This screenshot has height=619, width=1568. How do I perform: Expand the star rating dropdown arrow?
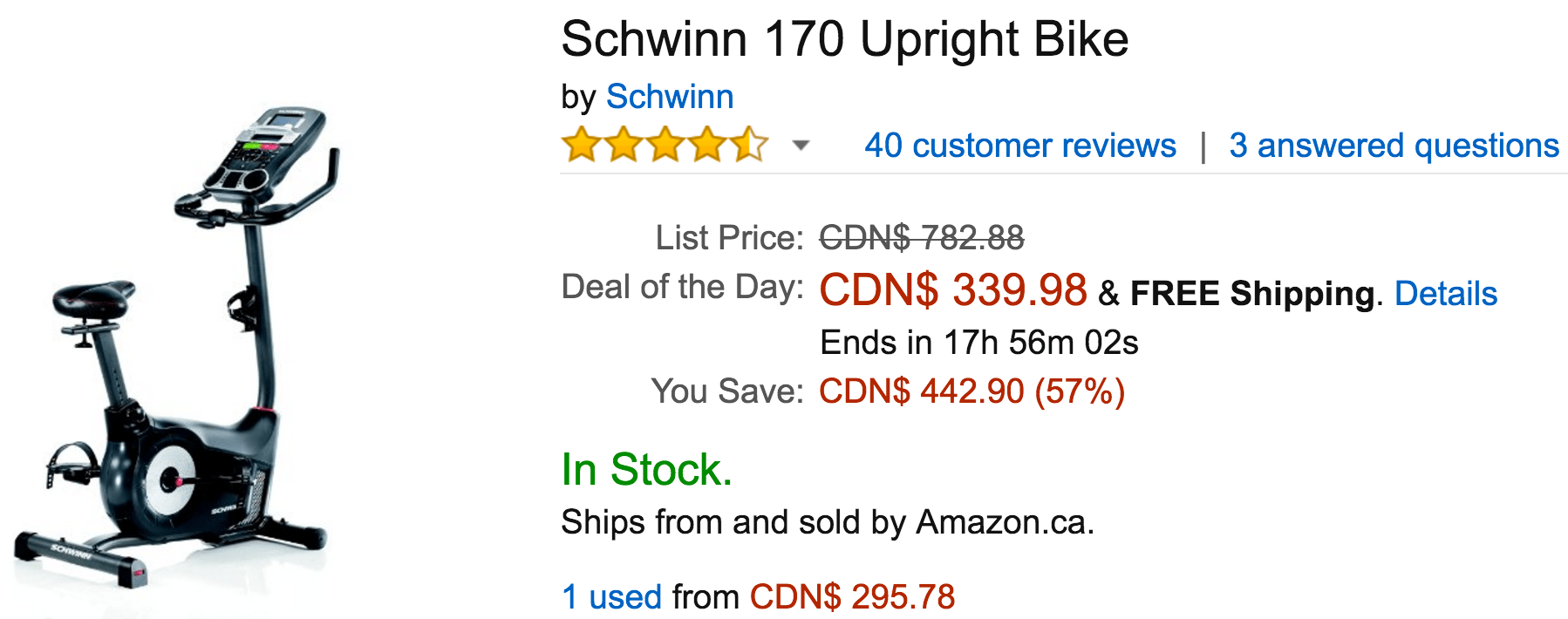pyautogui.click(x=801, y=146)
